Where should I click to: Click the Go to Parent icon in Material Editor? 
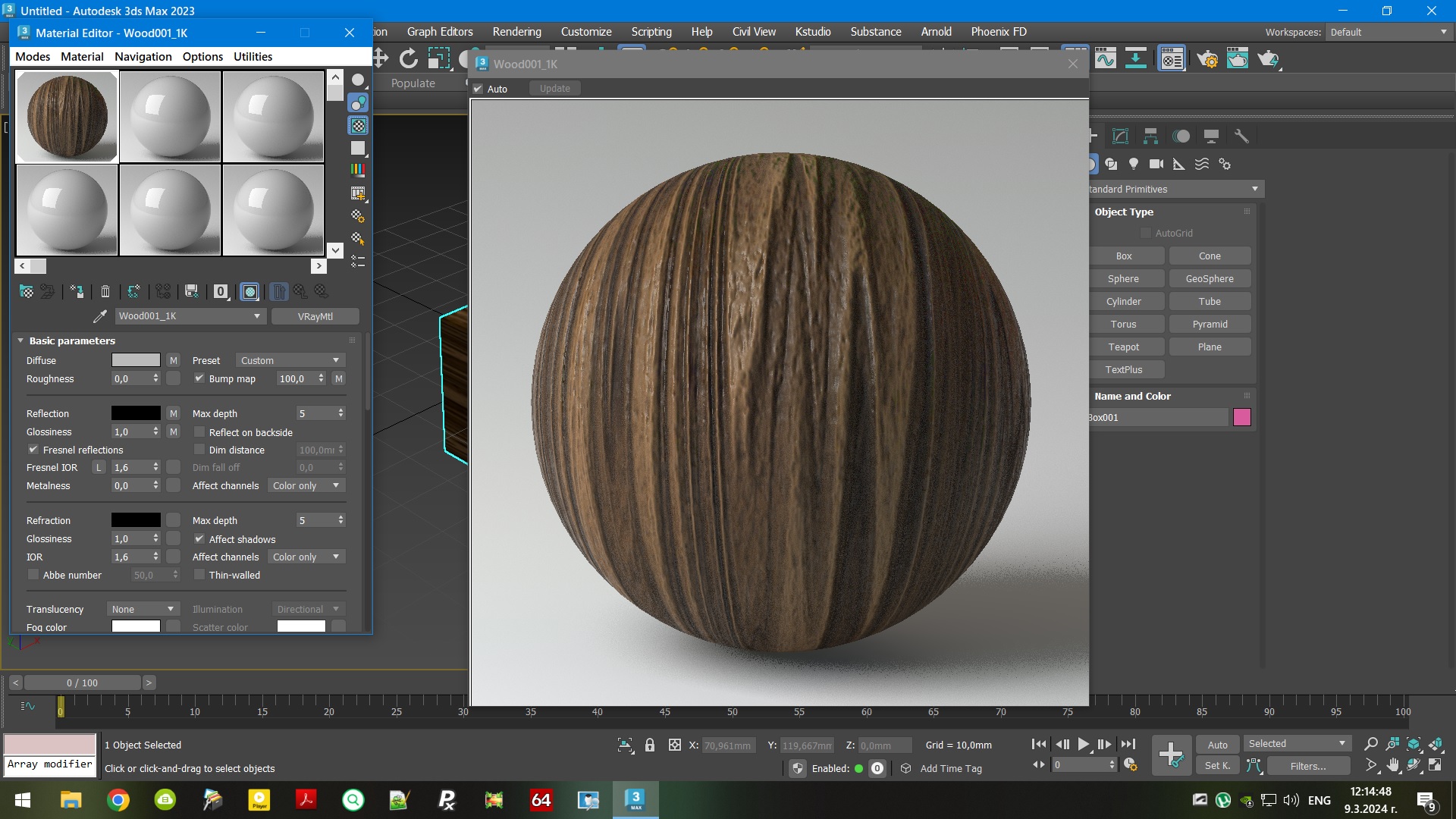(x=300, y=291)
